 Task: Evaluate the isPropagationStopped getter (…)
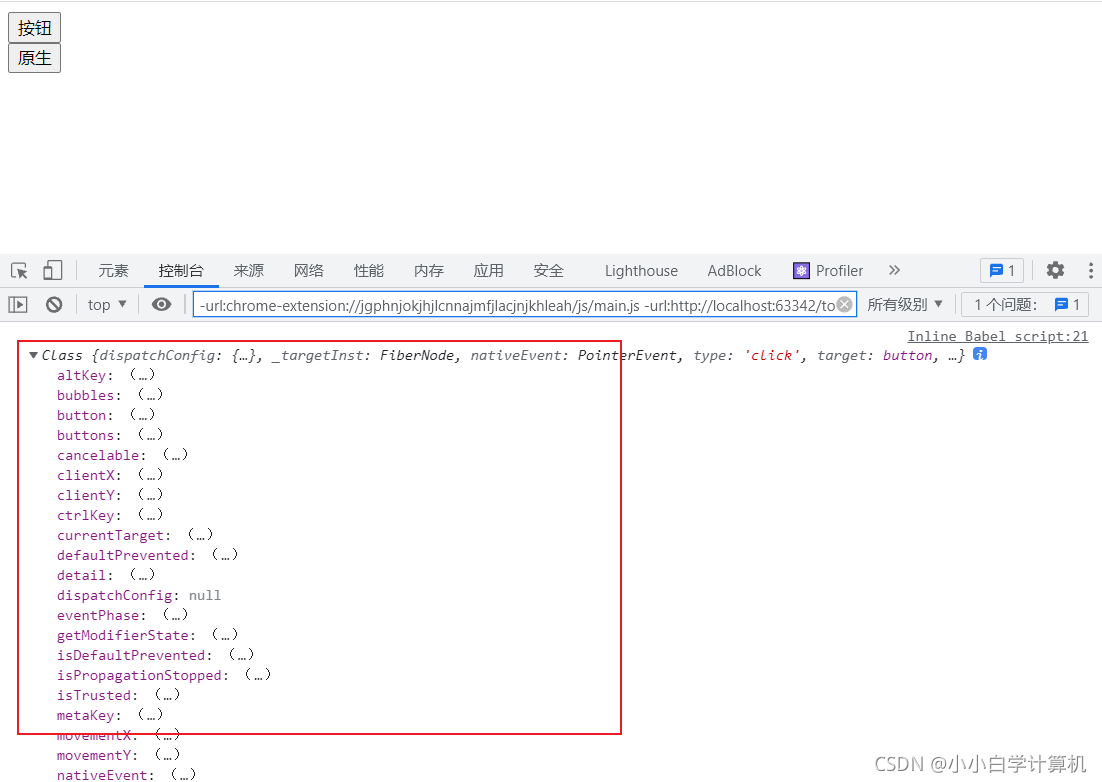(258, 675)
